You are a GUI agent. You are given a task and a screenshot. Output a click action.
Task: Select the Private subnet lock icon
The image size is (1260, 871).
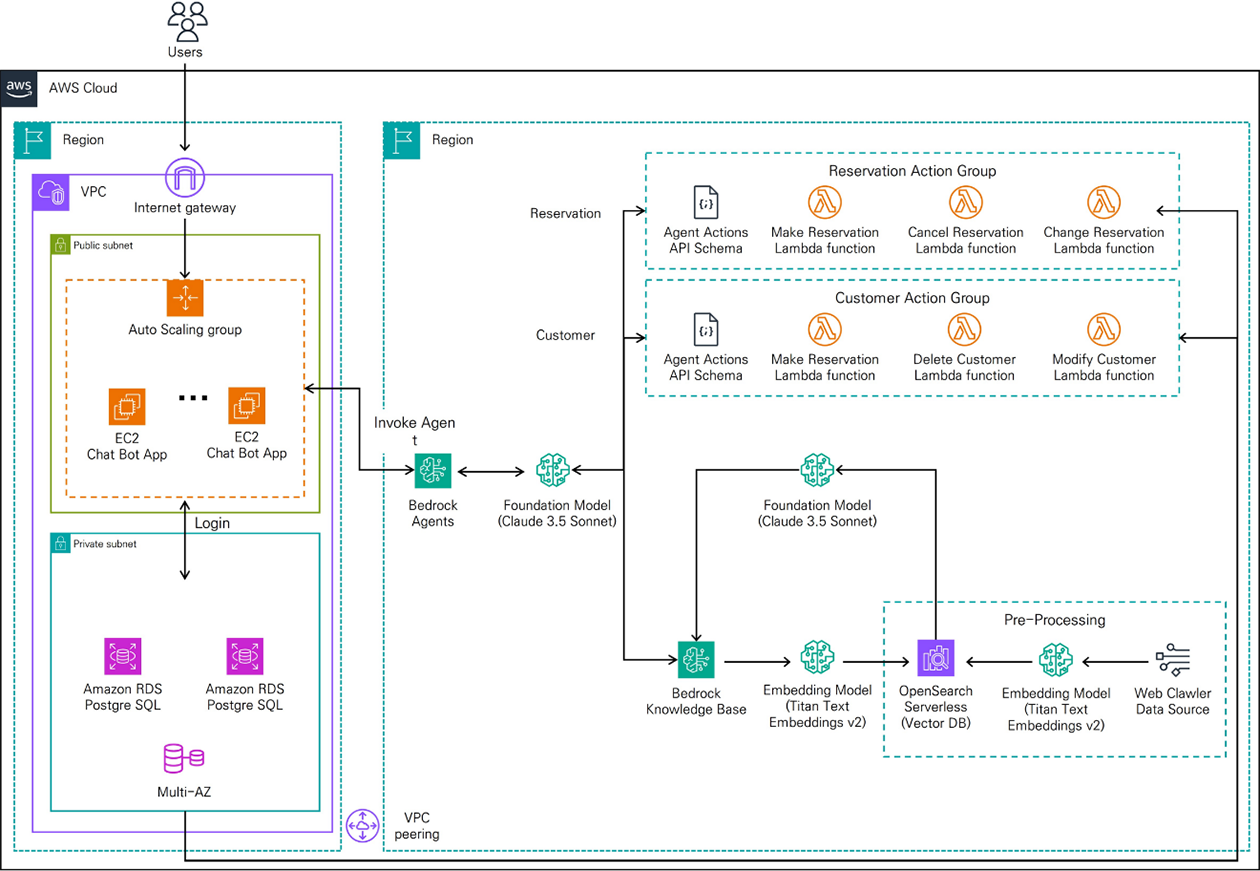coord(60,543)
